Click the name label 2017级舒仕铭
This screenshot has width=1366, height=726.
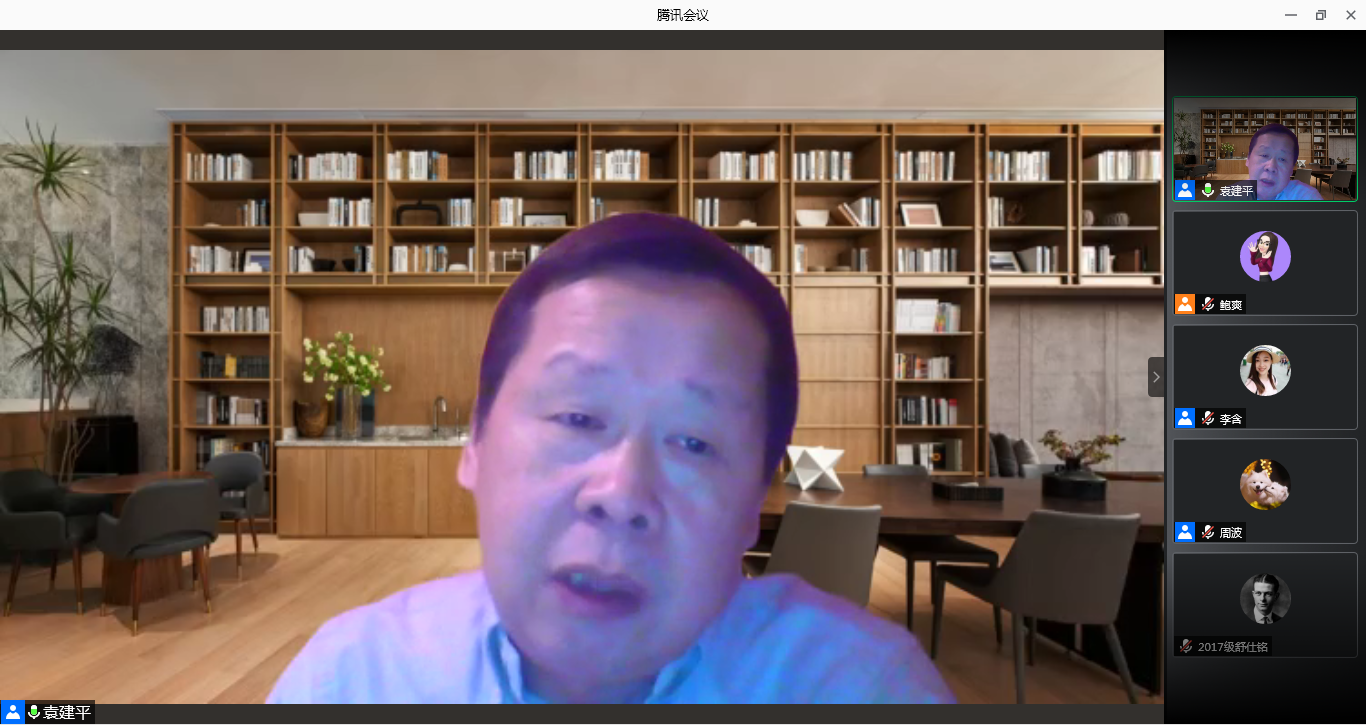tap(1233, 647)
